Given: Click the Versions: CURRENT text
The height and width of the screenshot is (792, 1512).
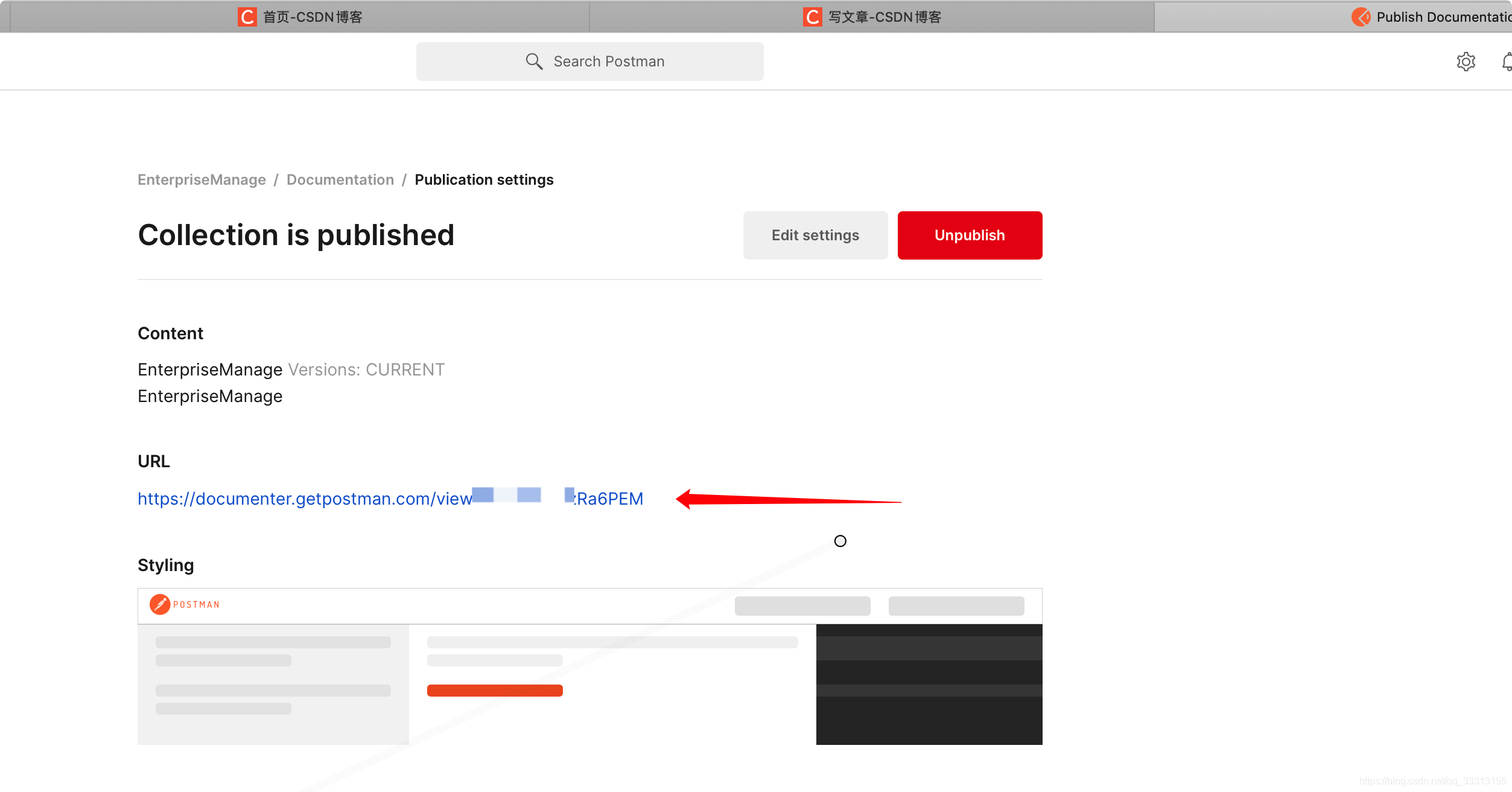Looking at the screenshot, I should (366, 369).
